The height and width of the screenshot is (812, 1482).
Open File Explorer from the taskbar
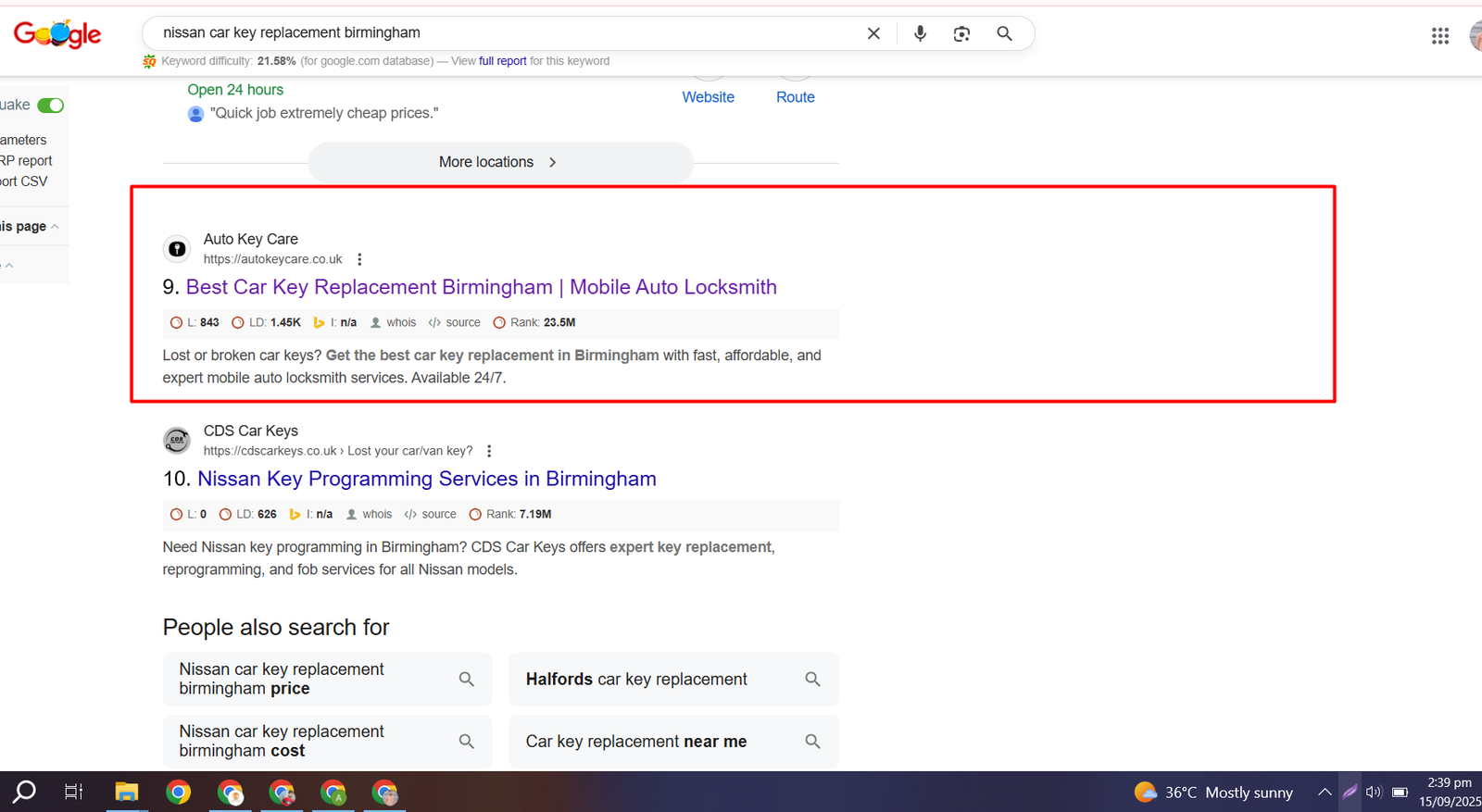[x=126, y=792]
